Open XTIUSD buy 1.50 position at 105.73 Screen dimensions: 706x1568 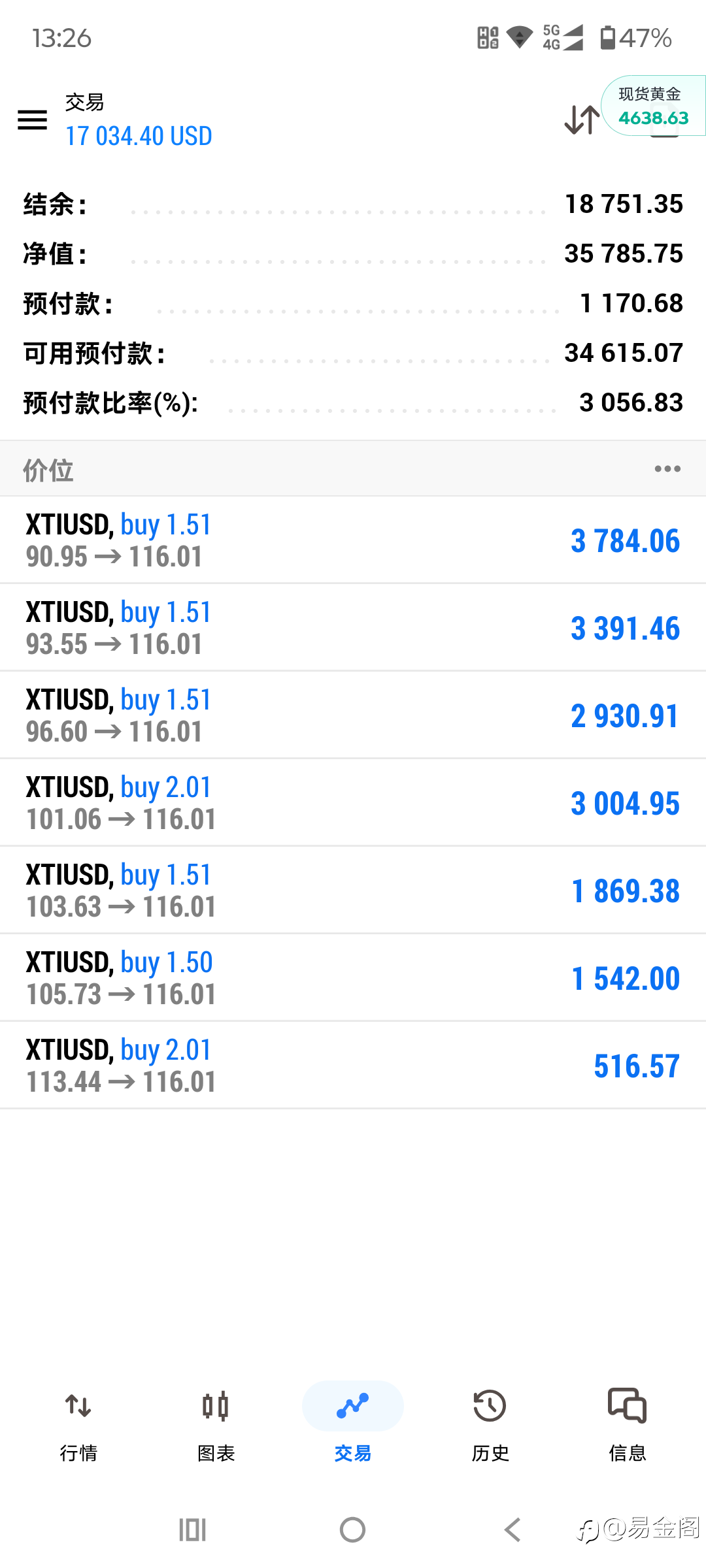(353, 978)
